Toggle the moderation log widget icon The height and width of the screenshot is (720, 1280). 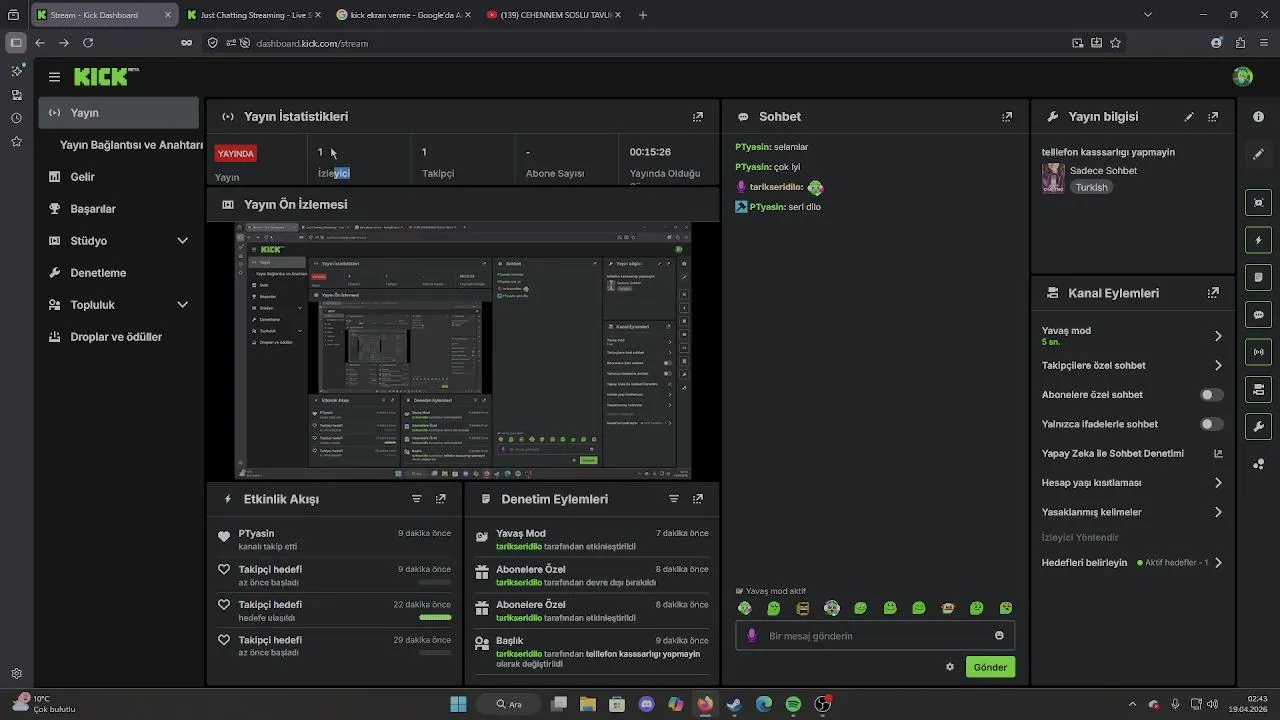point(1258,277)
